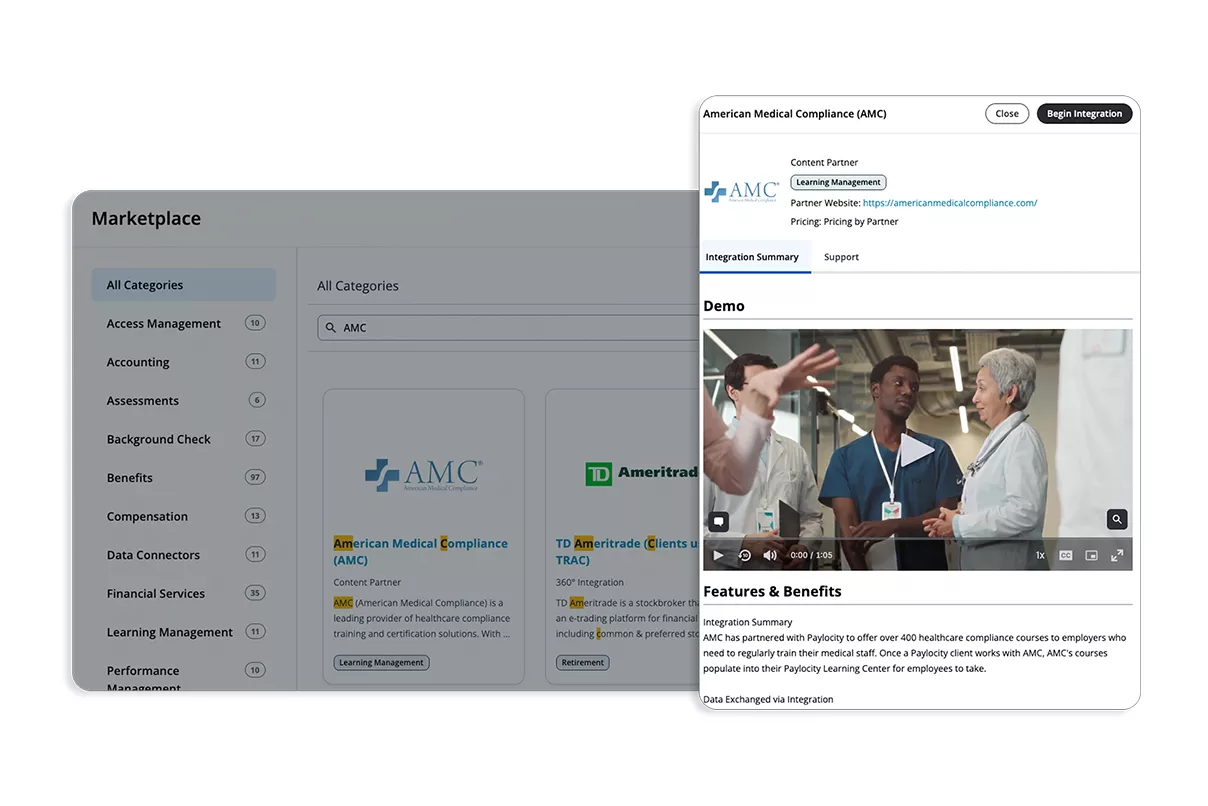Click the Learning Management tag on AMC card

[381, 663]
